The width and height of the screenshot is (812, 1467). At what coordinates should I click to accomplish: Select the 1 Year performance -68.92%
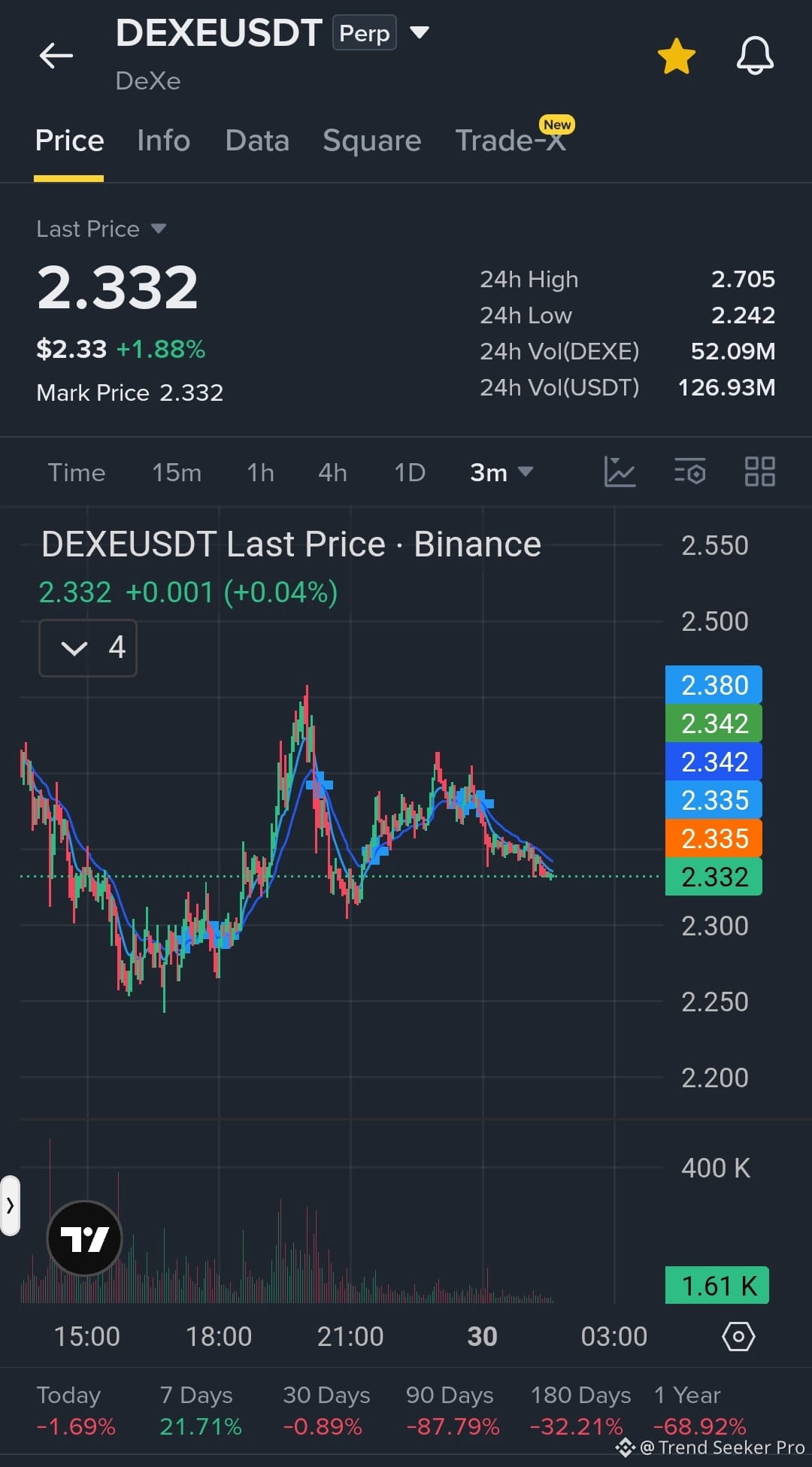699,1411
